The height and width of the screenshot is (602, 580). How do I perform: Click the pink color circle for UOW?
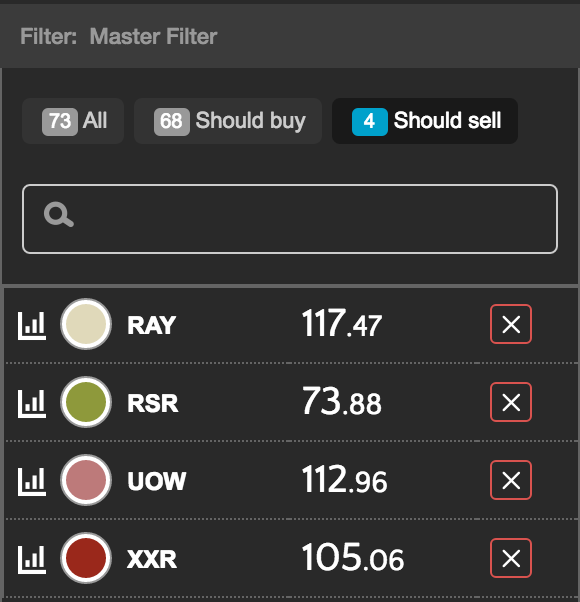(86, 480)
